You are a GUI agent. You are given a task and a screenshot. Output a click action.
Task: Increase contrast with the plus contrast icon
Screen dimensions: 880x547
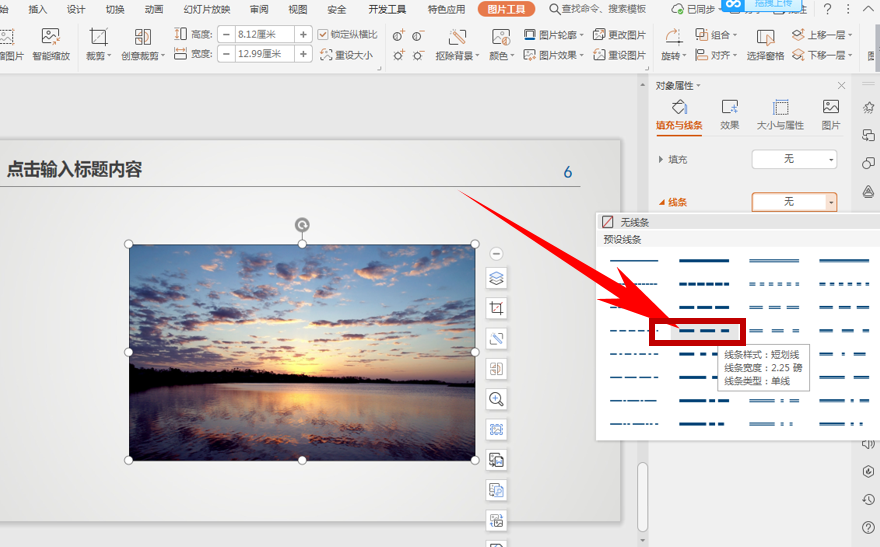click(x=398, y=36)
